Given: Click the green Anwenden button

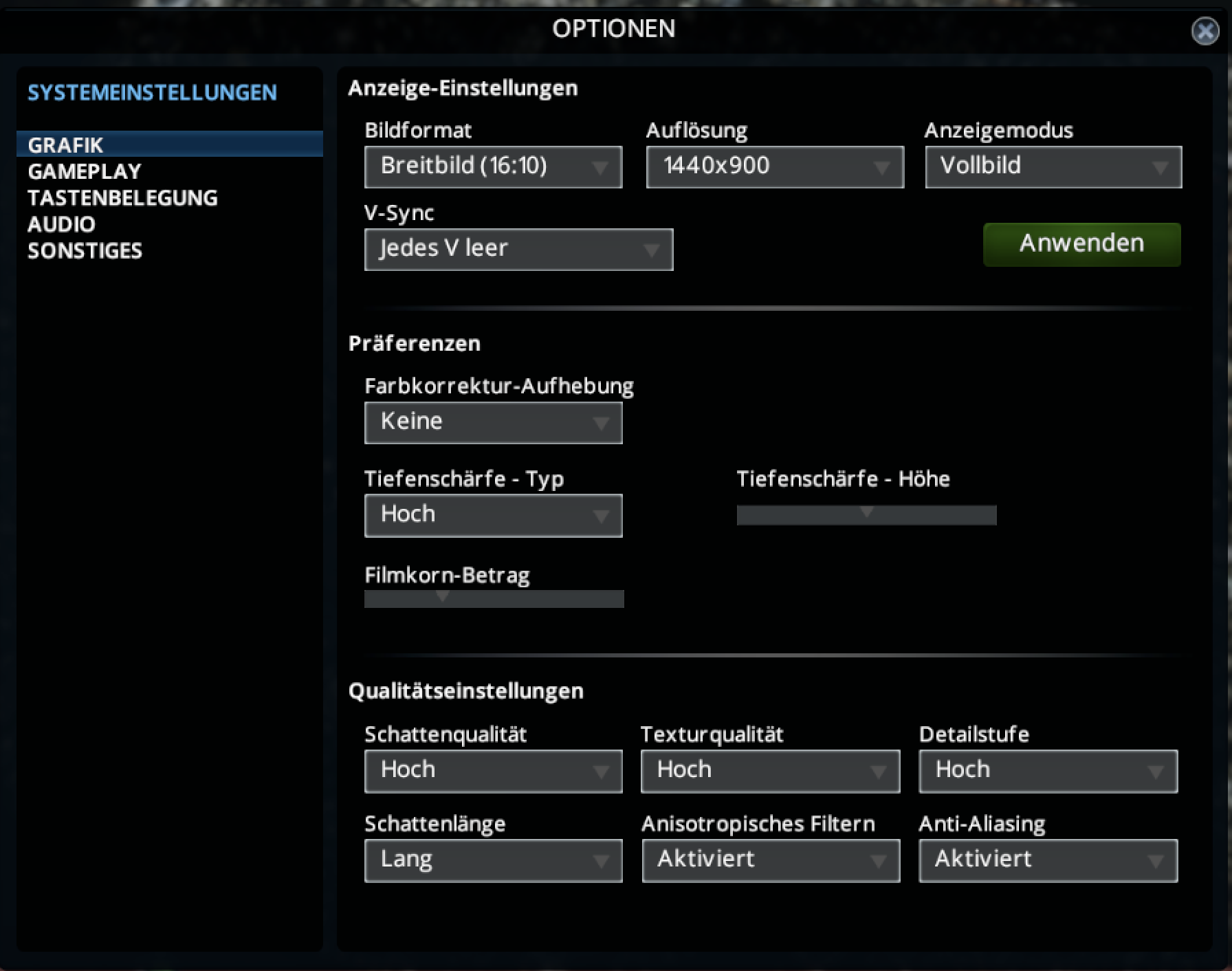Looking at the screenshot, I should [1081, 244].
